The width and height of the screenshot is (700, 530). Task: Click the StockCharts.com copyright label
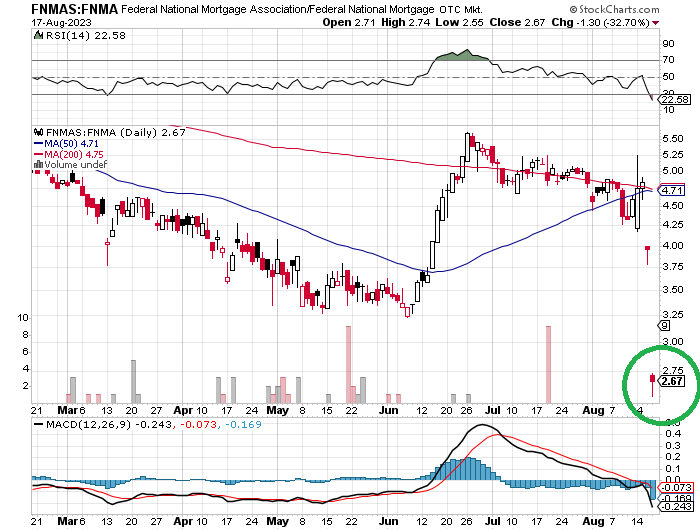point(615,9)
